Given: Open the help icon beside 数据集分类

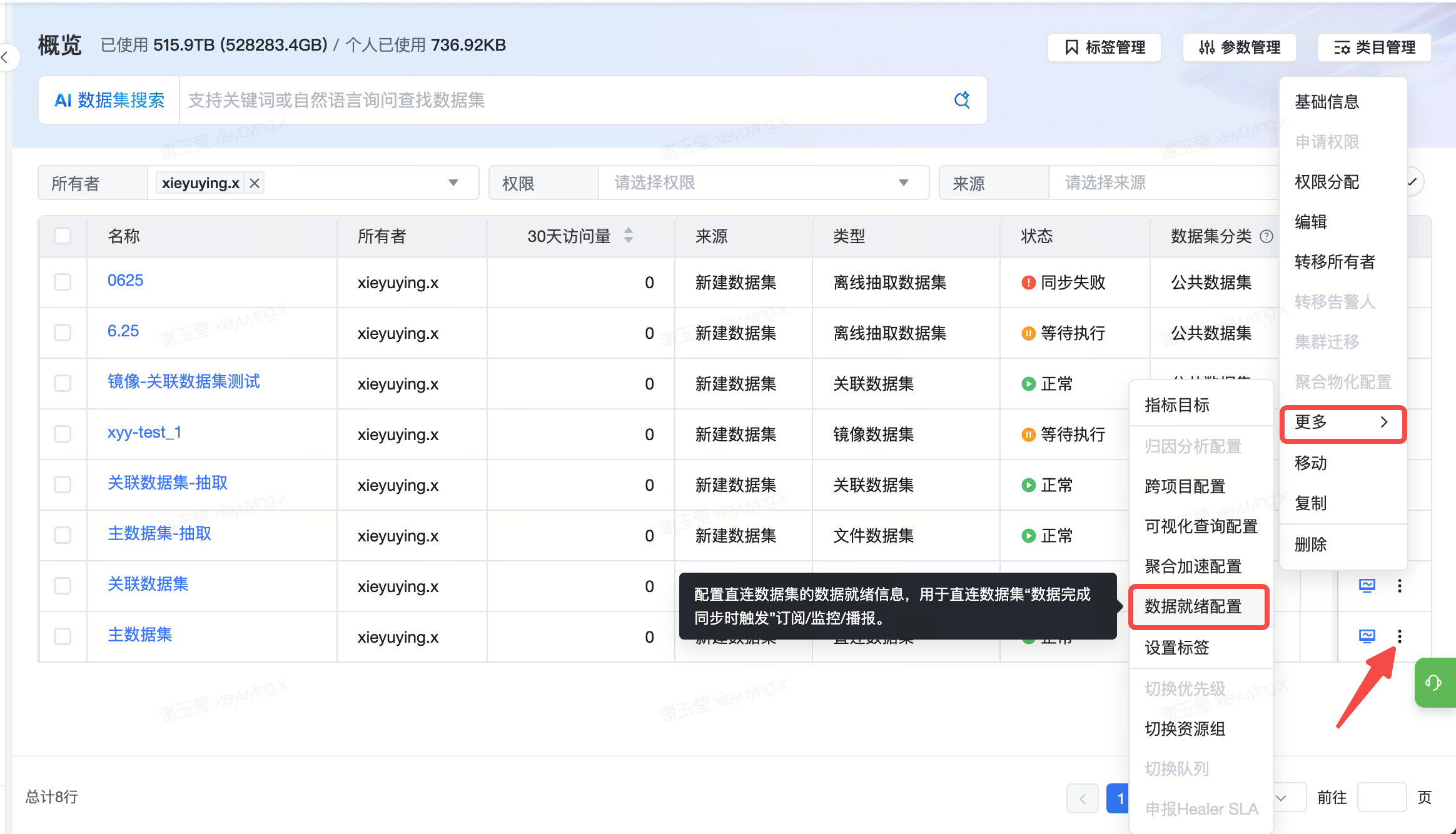Looking at the screenshot, I should (x=1266, y=236).
